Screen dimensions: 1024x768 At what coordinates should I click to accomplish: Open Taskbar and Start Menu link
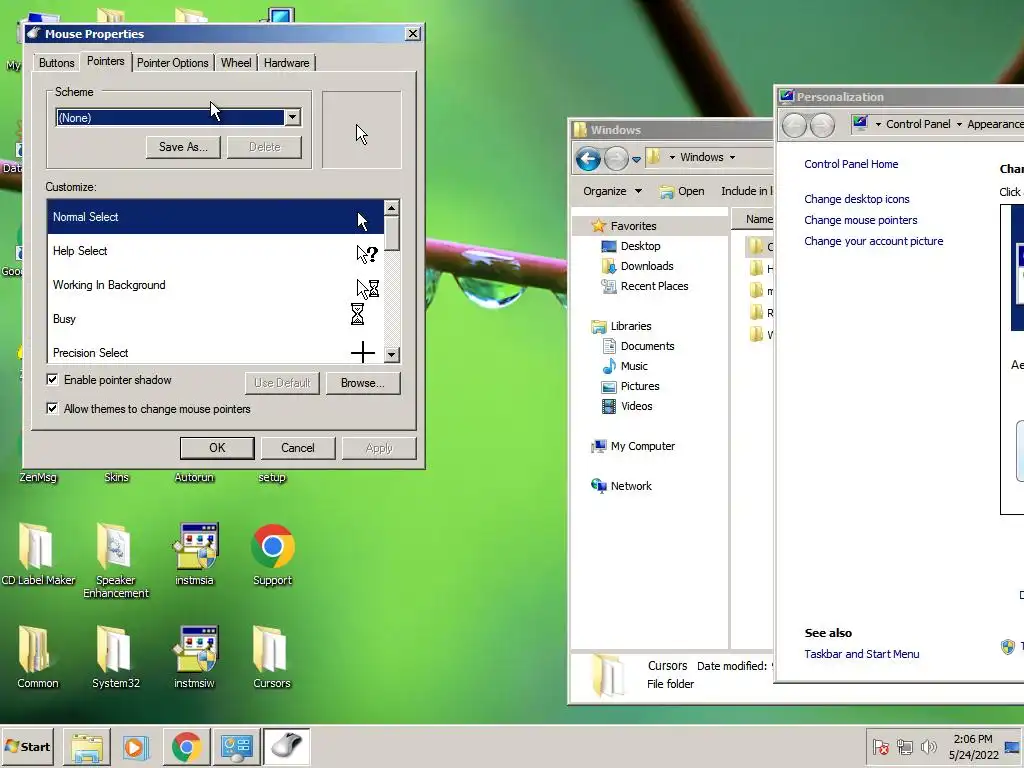coord(861,654)
